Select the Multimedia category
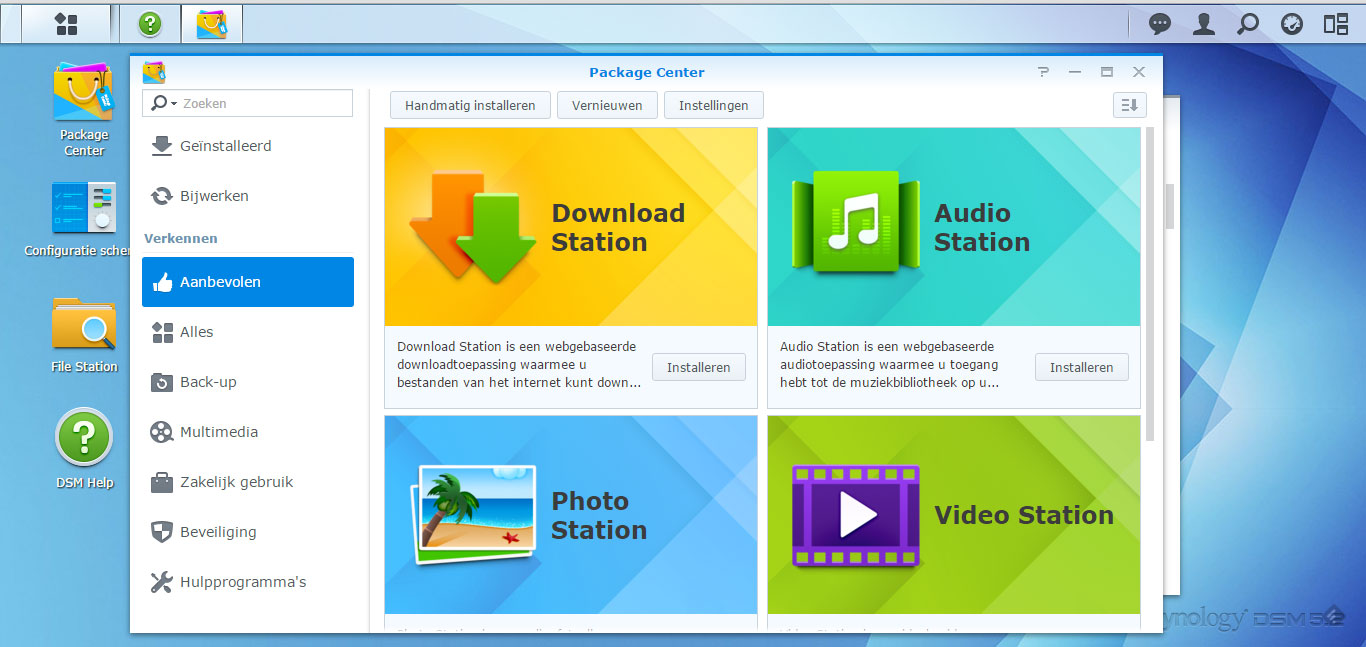 [248, 432]
